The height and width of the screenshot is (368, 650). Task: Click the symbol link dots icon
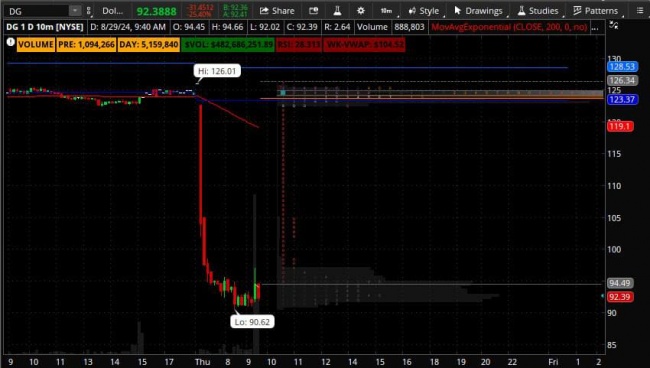coord(88,11)
